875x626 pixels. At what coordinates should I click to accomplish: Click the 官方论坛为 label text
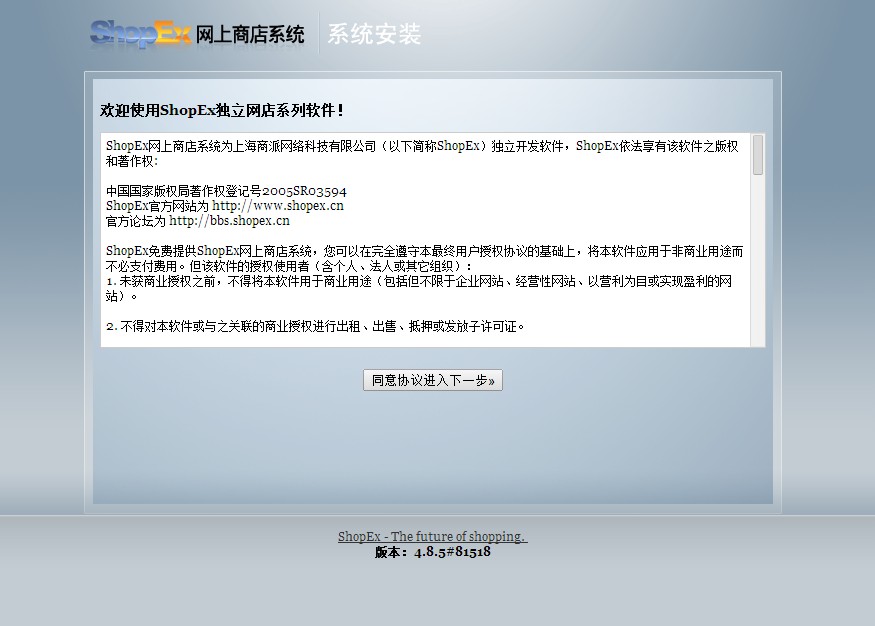136,221
